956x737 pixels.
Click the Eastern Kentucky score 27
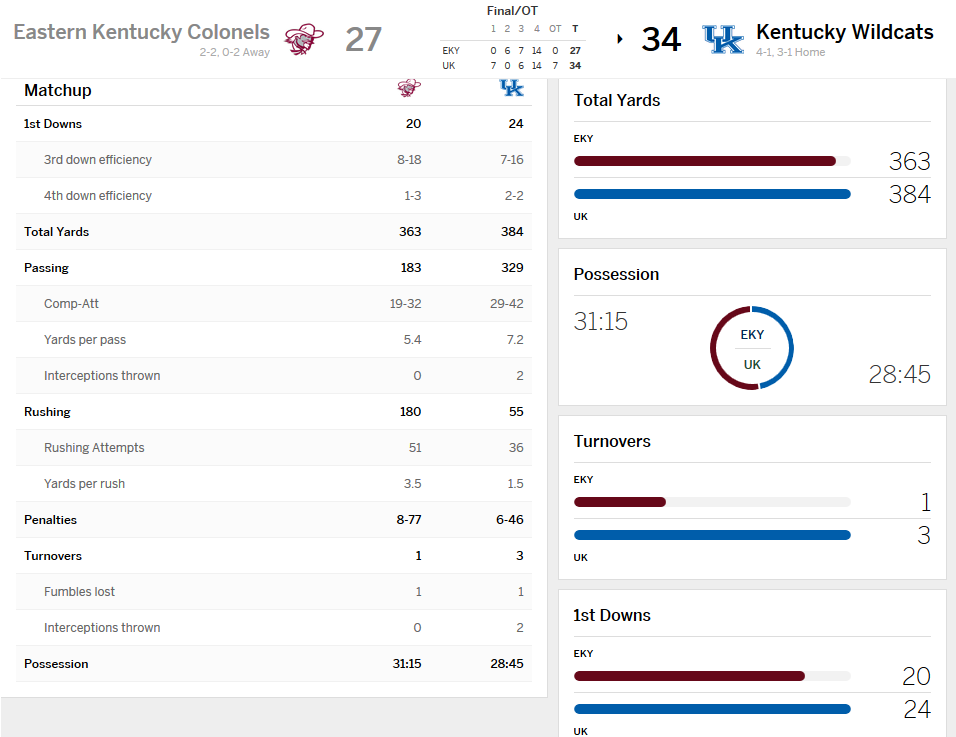(x=363, y=39)
